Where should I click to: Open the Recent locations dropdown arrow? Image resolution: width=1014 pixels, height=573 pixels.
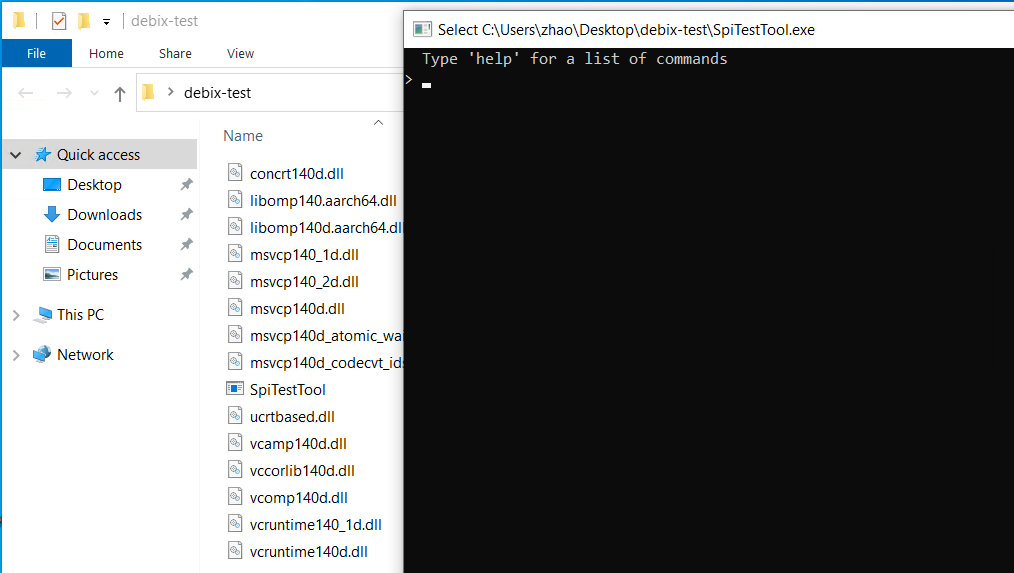[x=94, y=93]
